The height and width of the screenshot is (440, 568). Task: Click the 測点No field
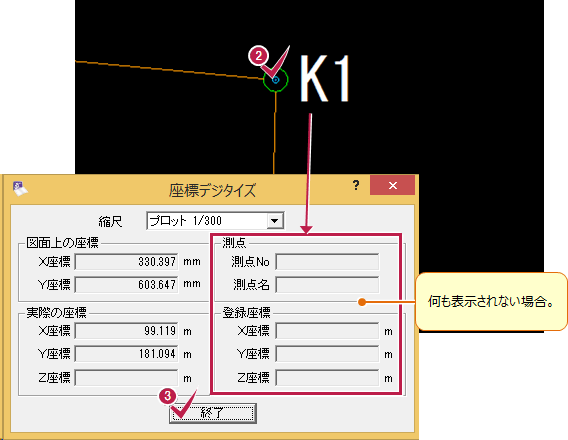(327, 261)
